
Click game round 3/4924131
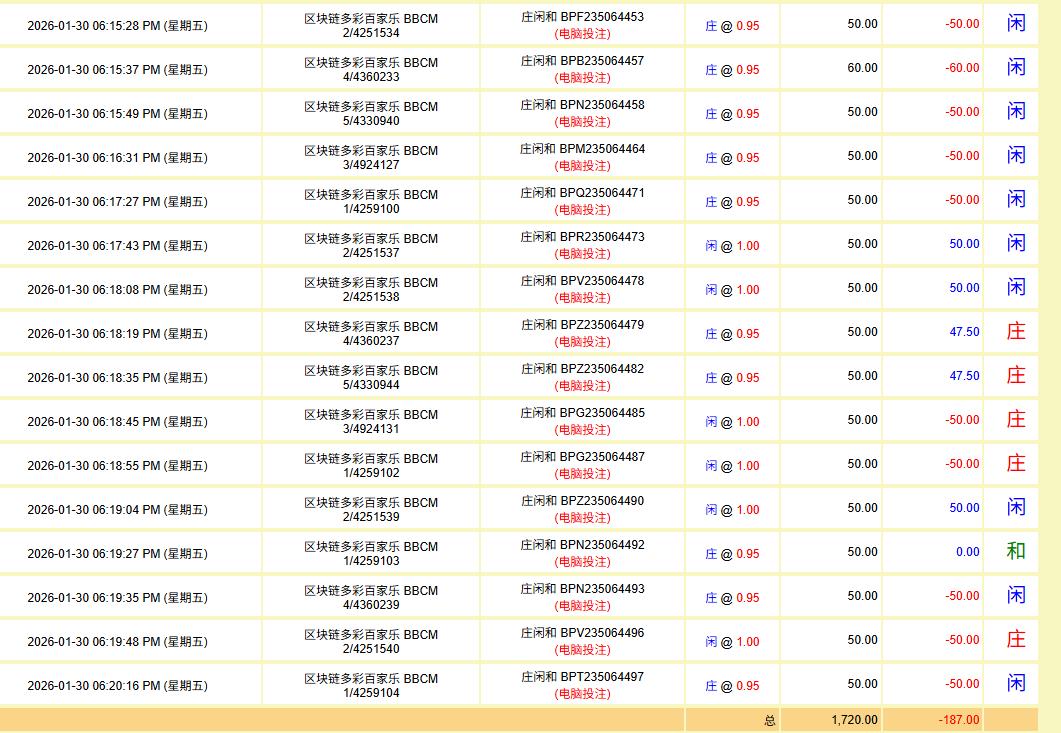click(371, 429)
